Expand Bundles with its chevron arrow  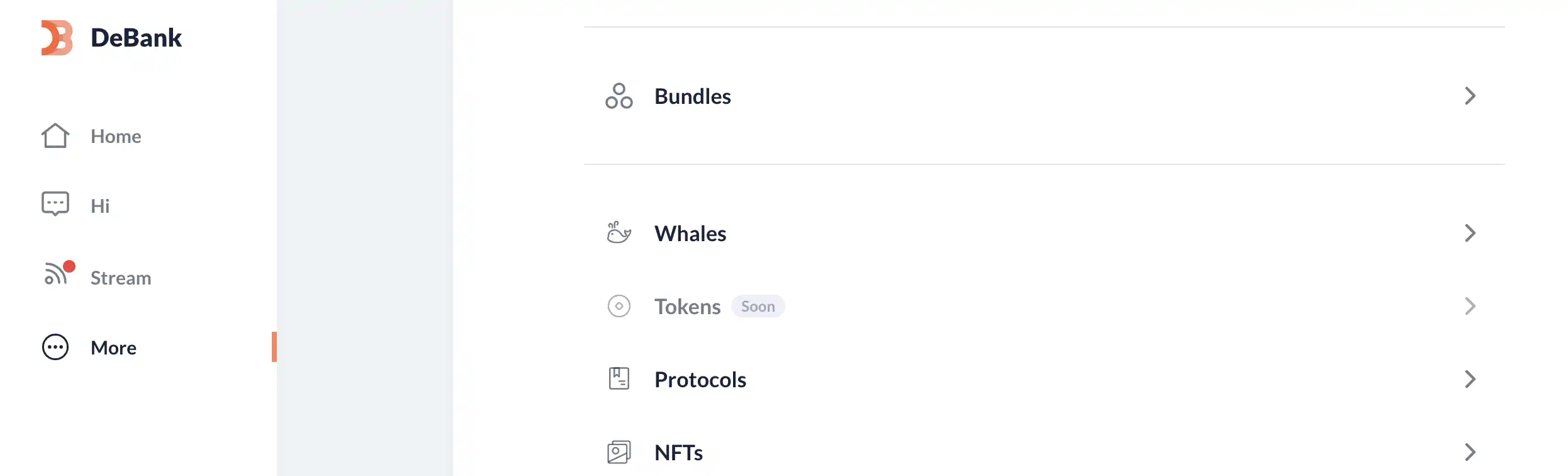(1470, 96)
